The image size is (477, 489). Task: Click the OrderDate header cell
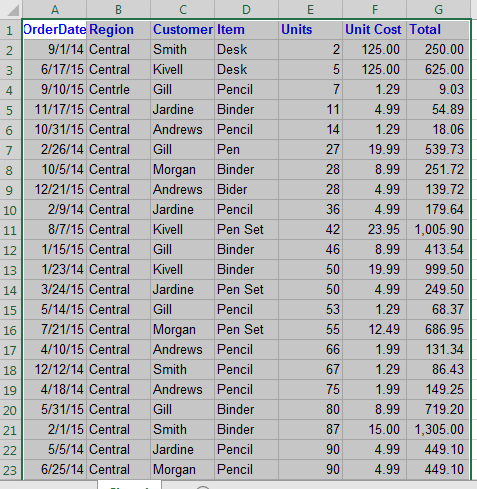(x=55, y=30)
